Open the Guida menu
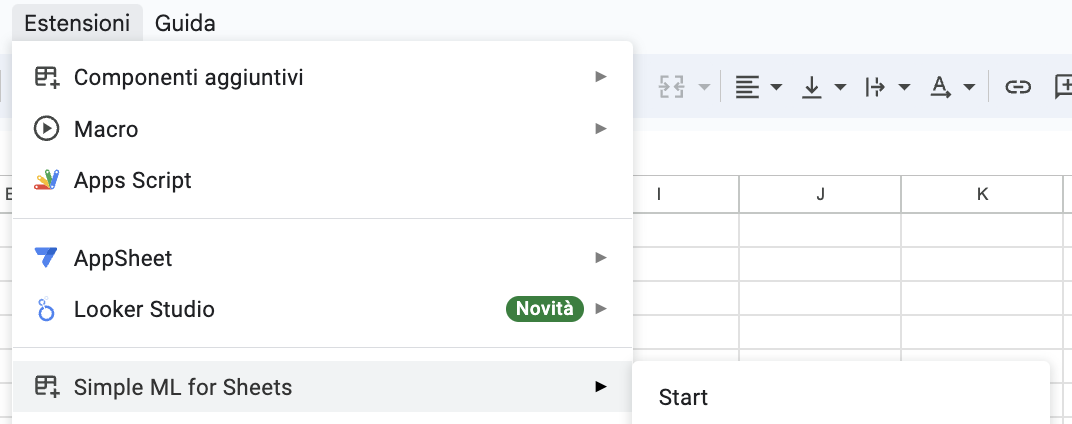Image resolution: width=1072 pixels, height=424 pixels. click(185, 23)
